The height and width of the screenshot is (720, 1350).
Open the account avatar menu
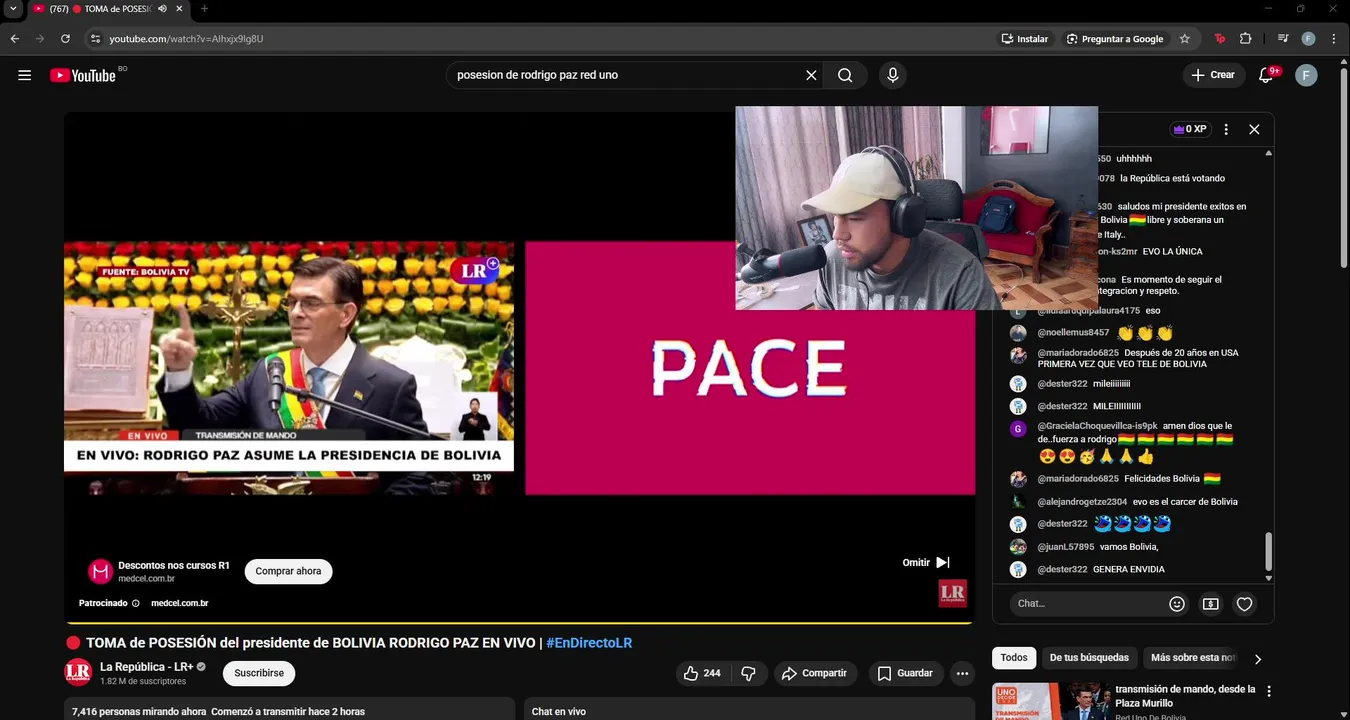pyautogui.click(x=1306, y=75)
